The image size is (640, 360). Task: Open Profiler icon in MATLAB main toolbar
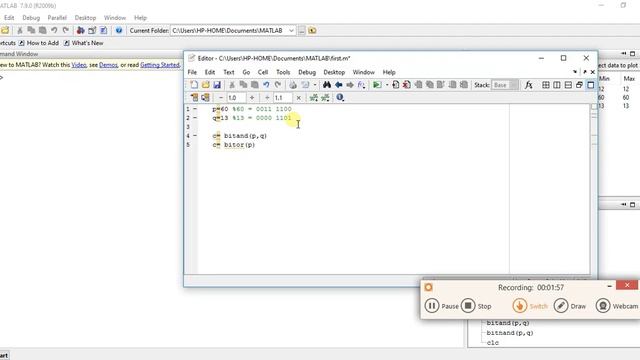tap(103, 31)
